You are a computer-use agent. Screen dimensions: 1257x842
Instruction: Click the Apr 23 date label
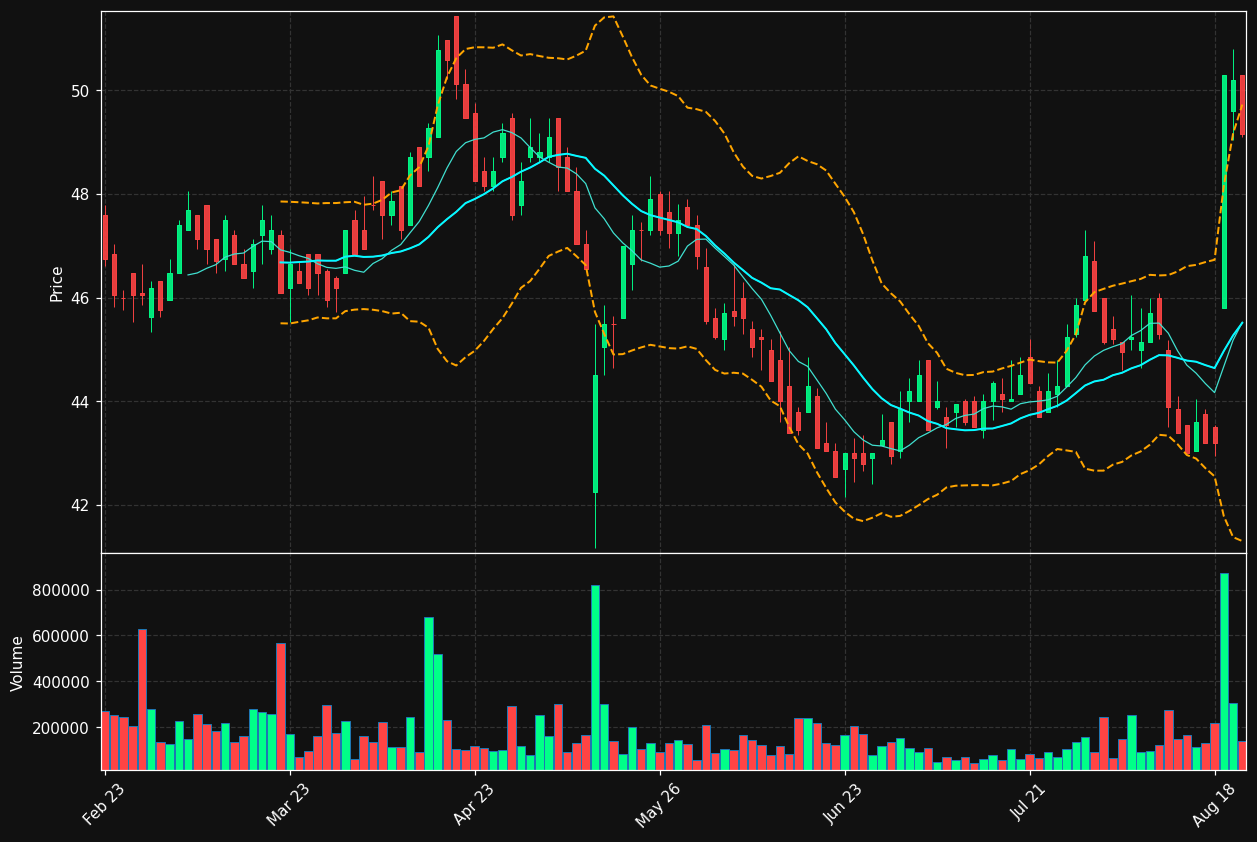click(x=474, y=803)
